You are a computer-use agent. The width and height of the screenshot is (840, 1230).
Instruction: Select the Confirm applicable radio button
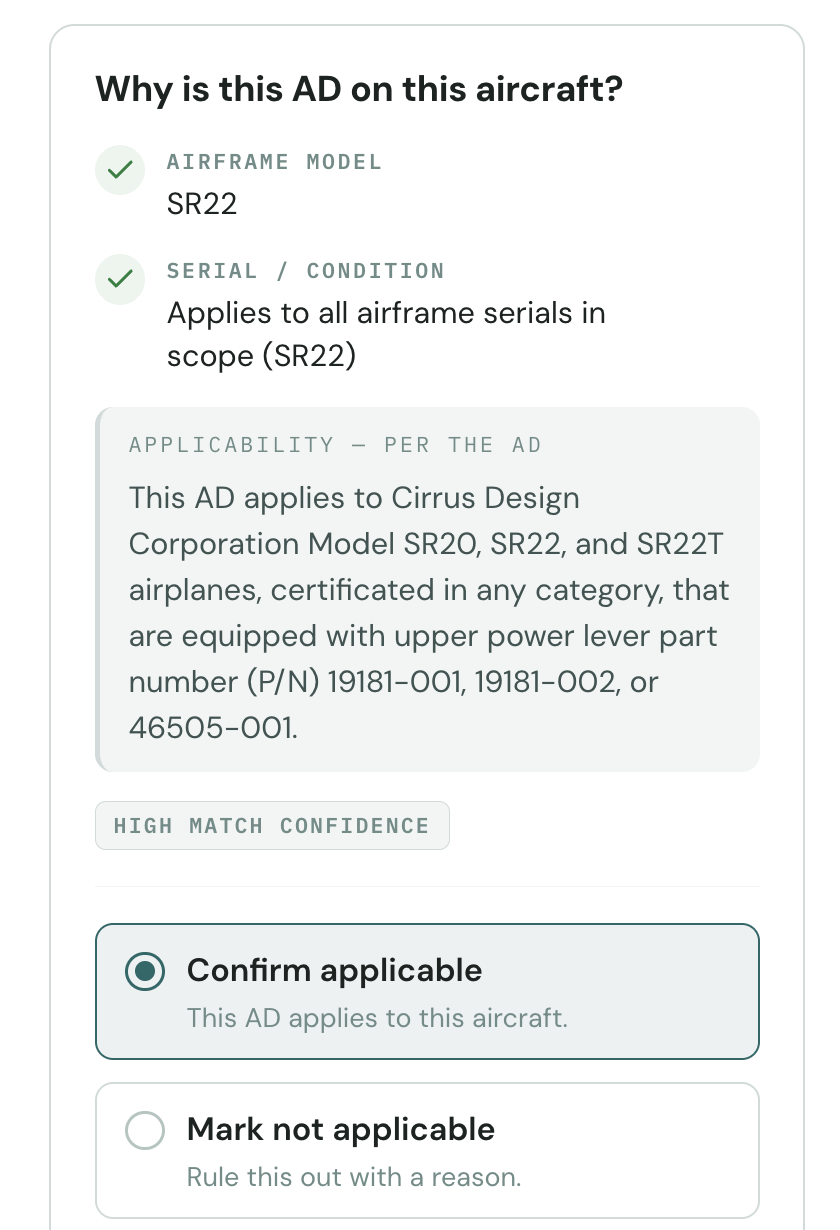(x=145, y=971)
